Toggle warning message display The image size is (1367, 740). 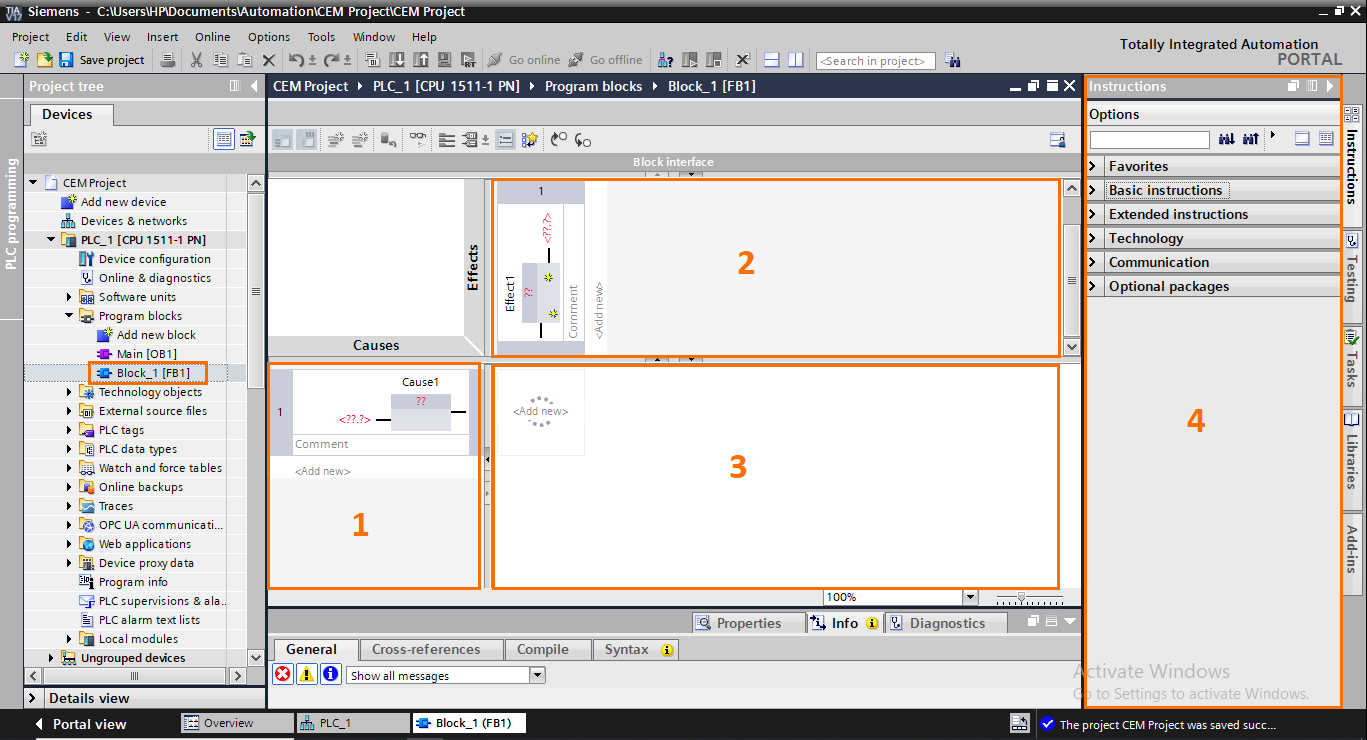click(x=306, y=674)
